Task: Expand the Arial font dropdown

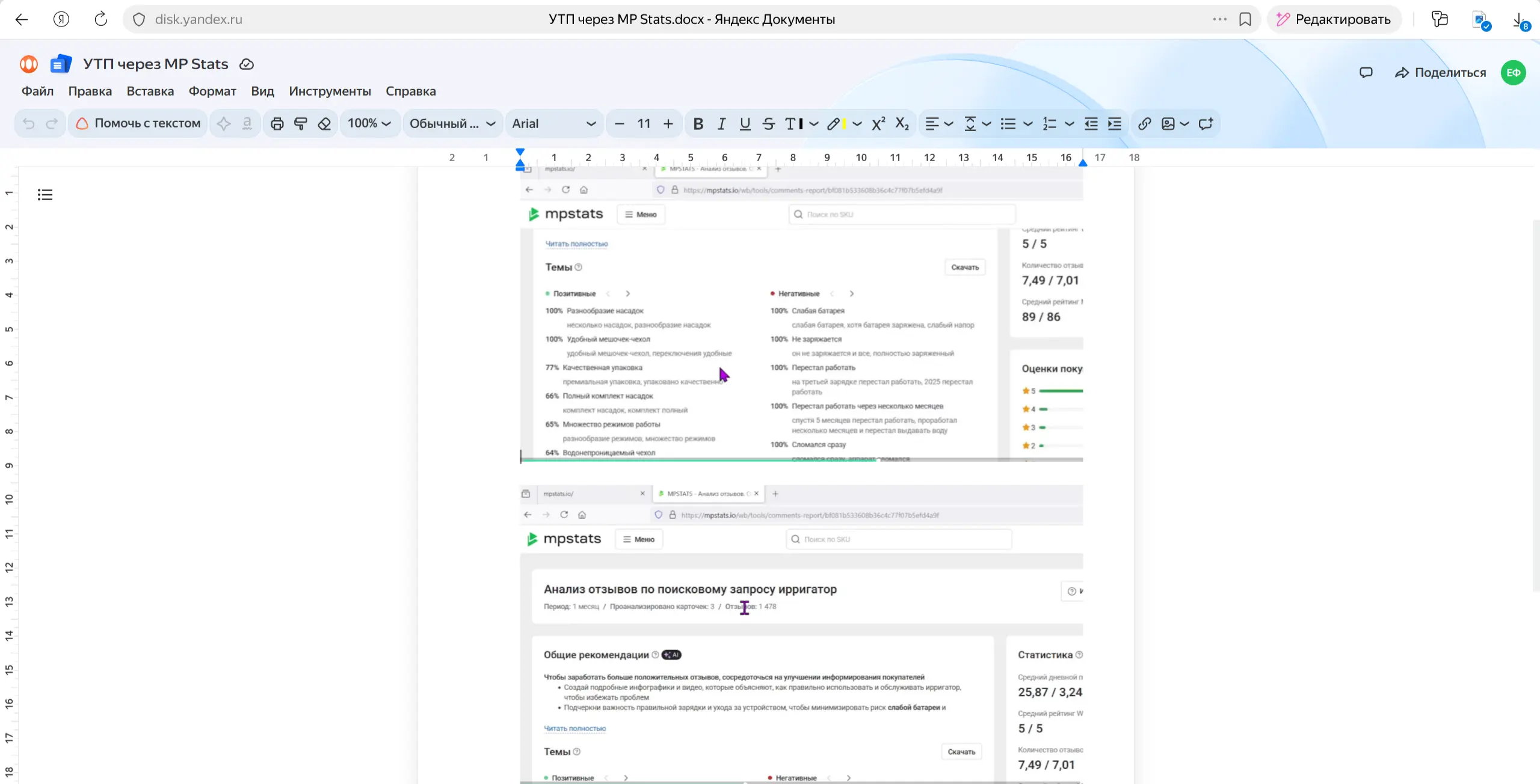Action: (553, 124)
